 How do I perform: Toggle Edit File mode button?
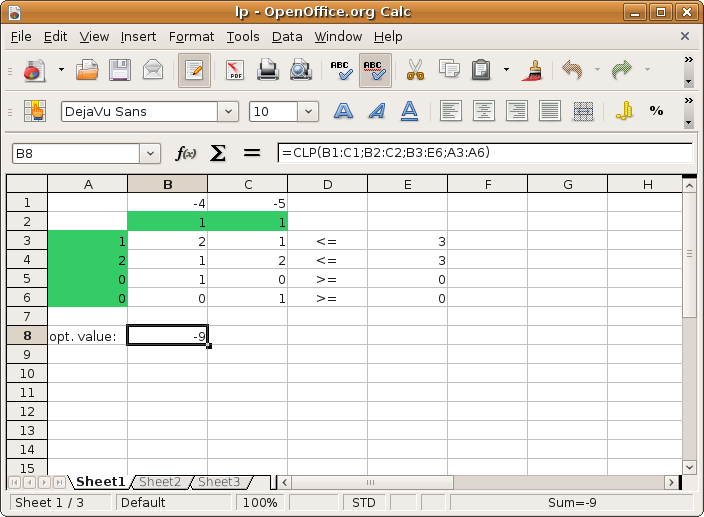click(194, 70)
